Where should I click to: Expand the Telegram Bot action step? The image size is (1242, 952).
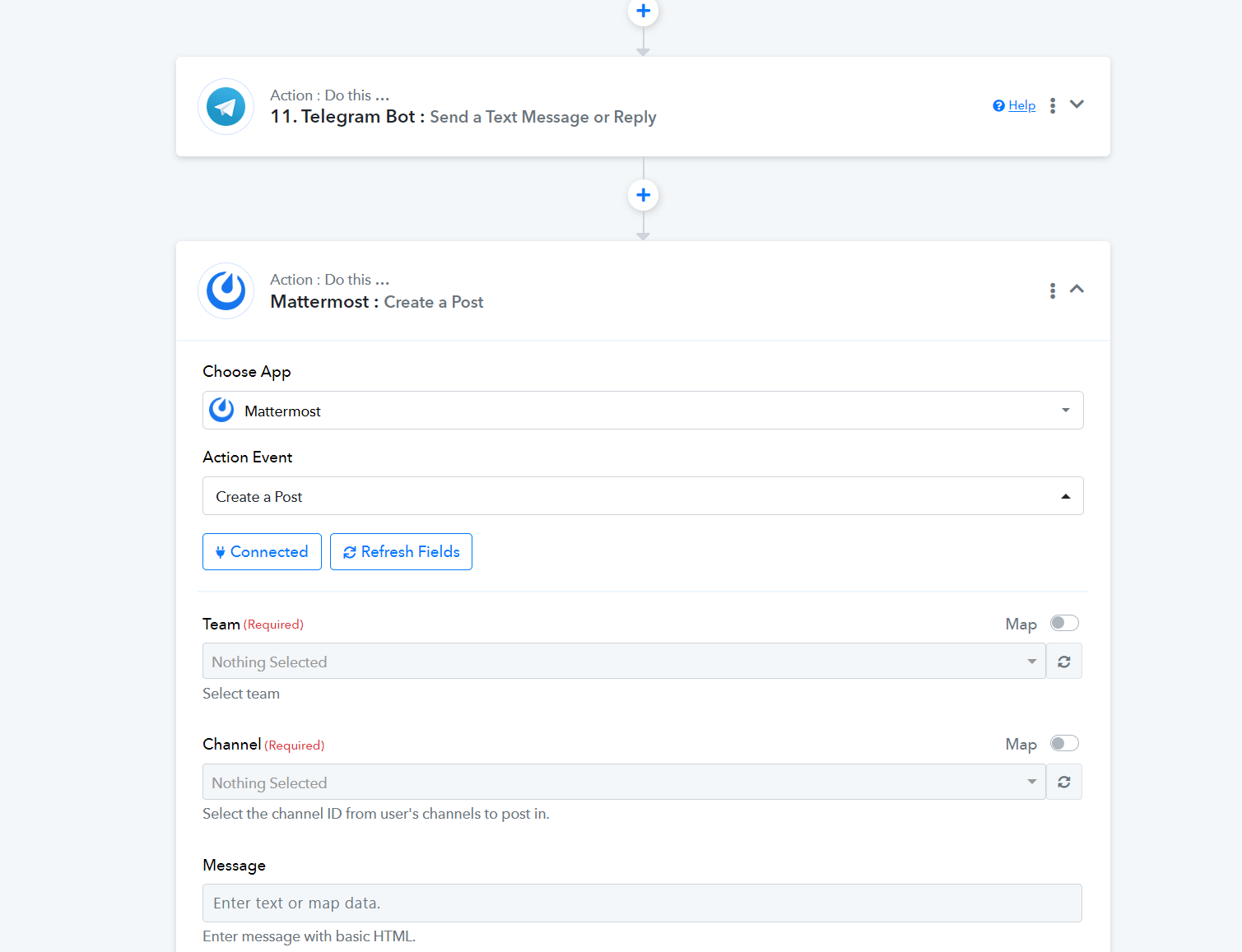1077,104
